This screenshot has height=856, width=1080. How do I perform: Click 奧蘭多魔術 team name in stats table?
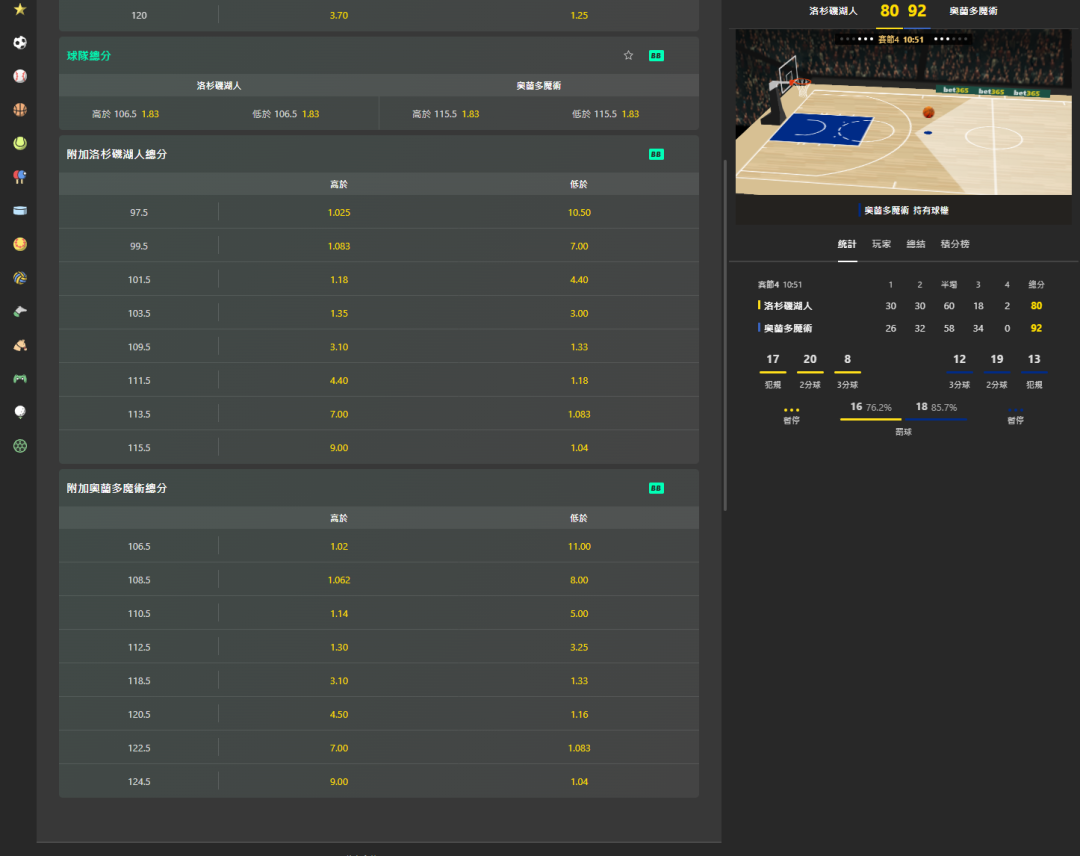click(788, 328)
